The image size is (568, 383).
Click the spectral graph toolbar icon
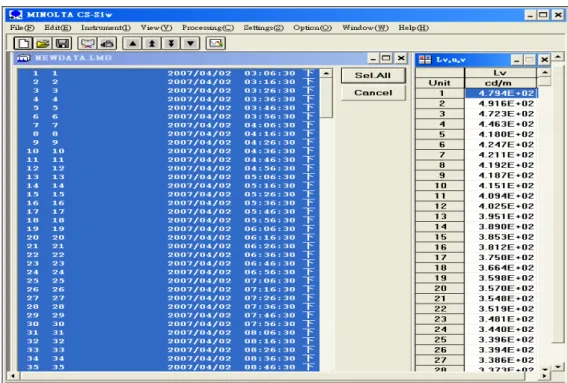(87, 43)
